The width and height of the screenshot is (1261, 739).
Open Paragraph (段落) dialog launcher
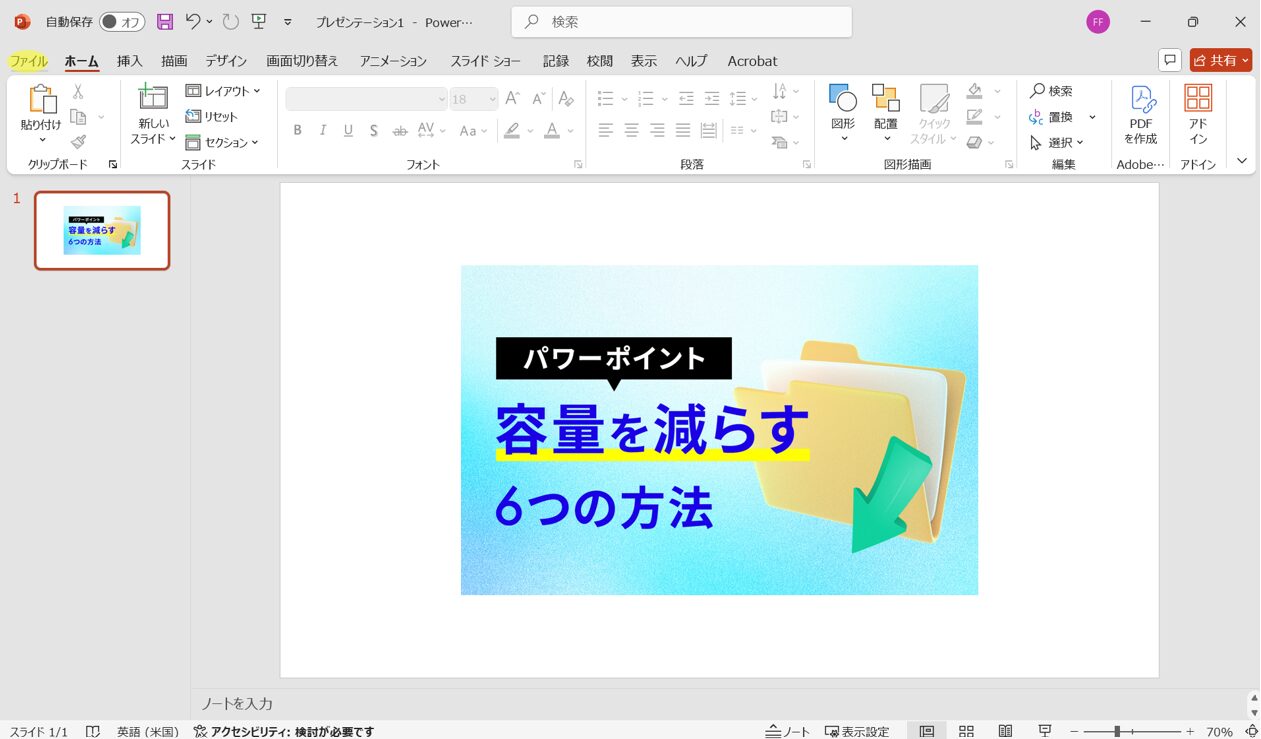807,164
